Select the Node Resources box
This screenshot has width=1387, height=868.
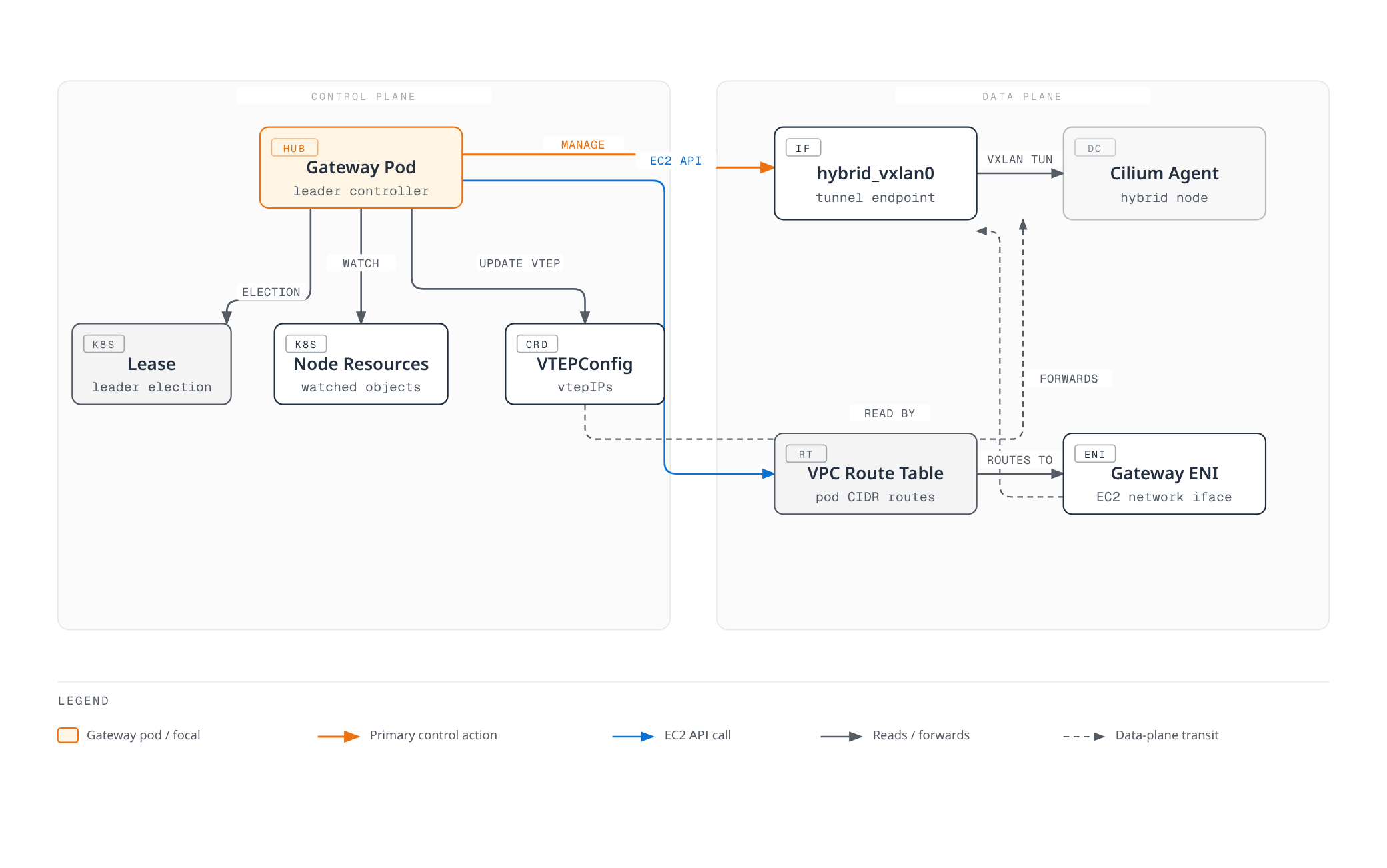tap(361, 364)
